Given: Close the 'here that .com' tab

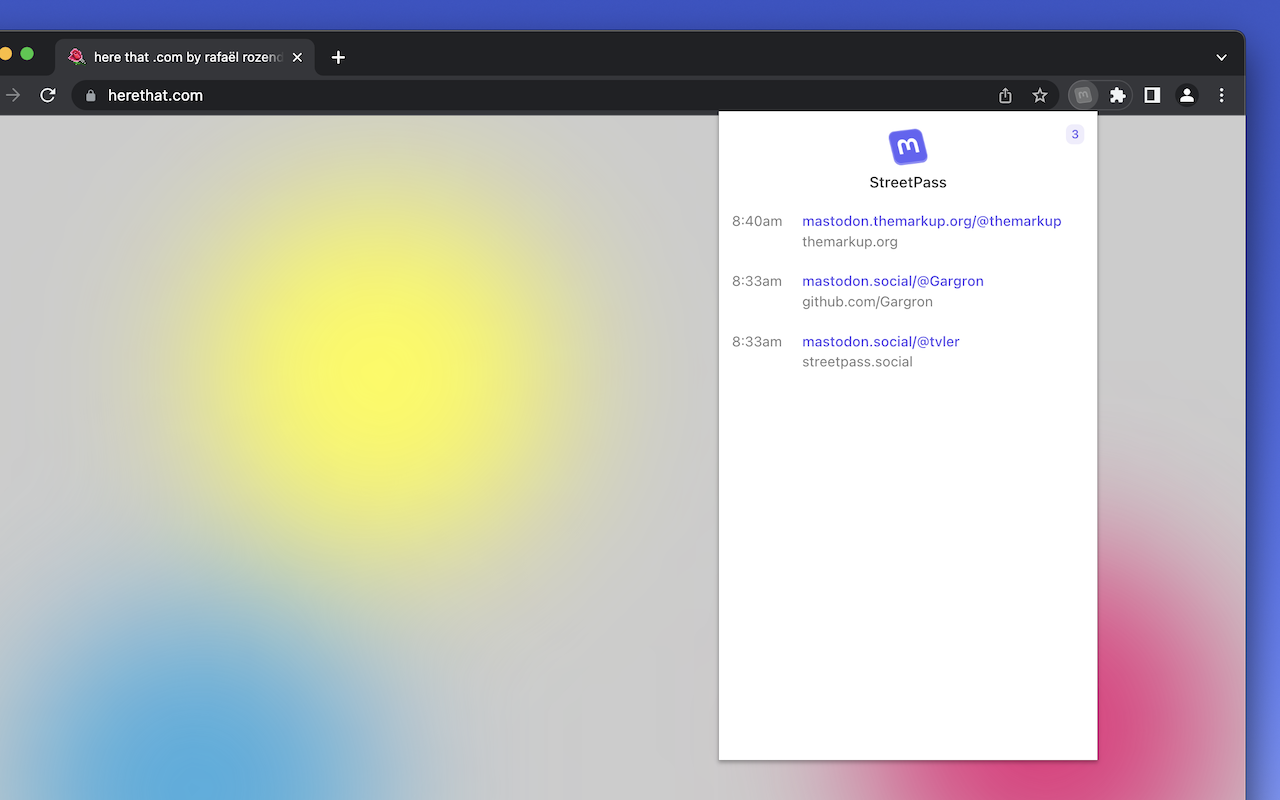Looking at the screenshot, I should point(297,57).
